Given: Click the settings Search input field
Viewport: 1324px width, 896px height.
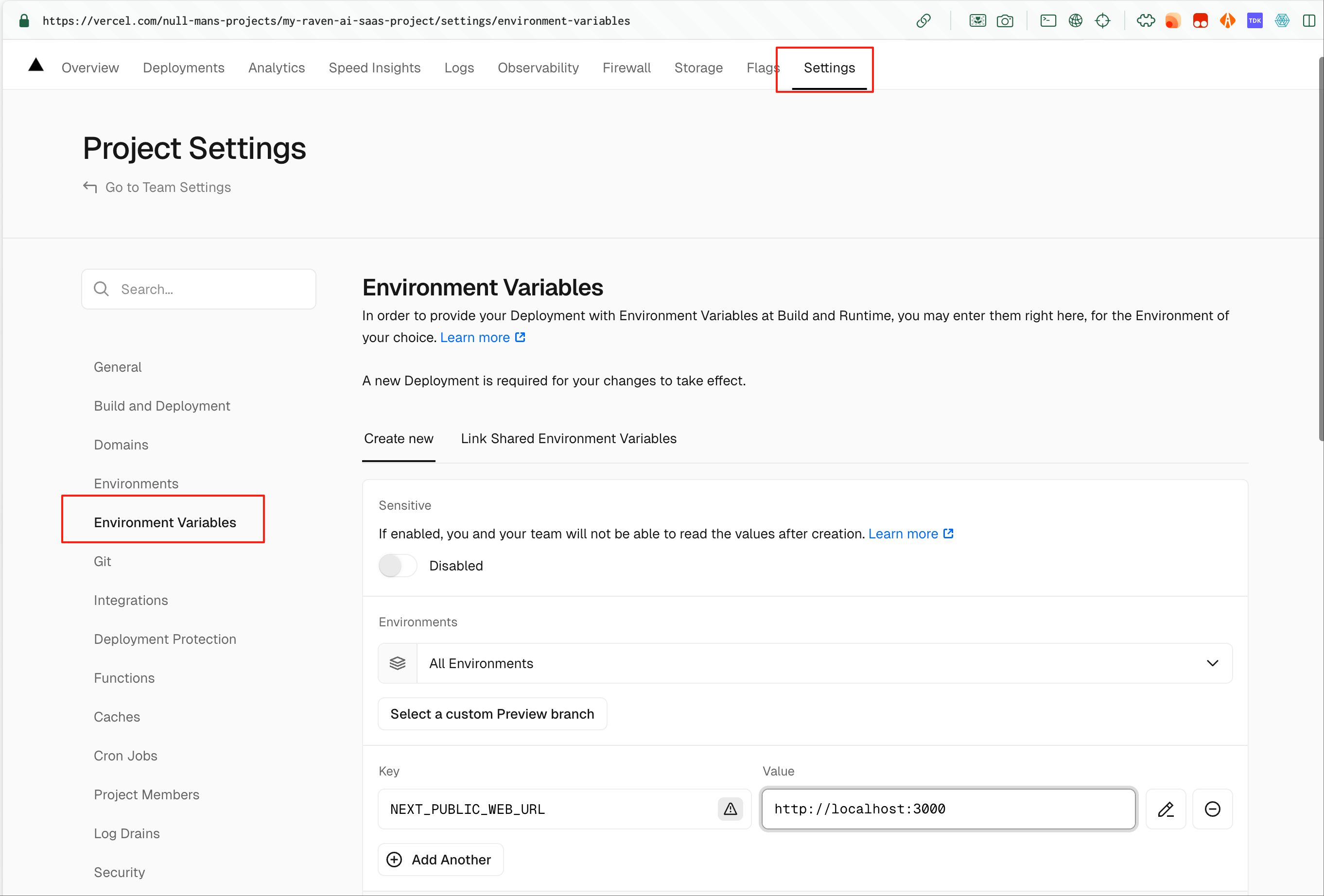Looking at the screenshot, I should [x=198, y=289].
